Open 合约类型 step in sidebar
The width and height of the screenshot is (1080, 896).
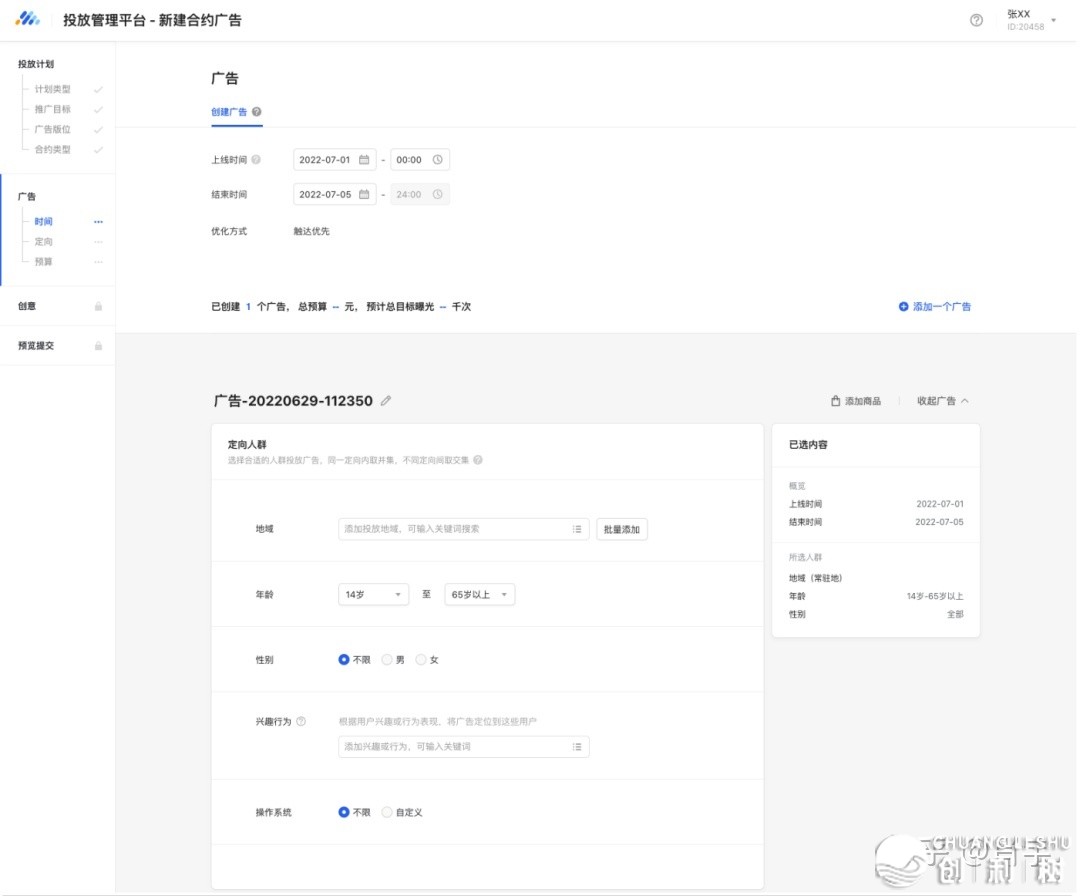tap(53, 149)
